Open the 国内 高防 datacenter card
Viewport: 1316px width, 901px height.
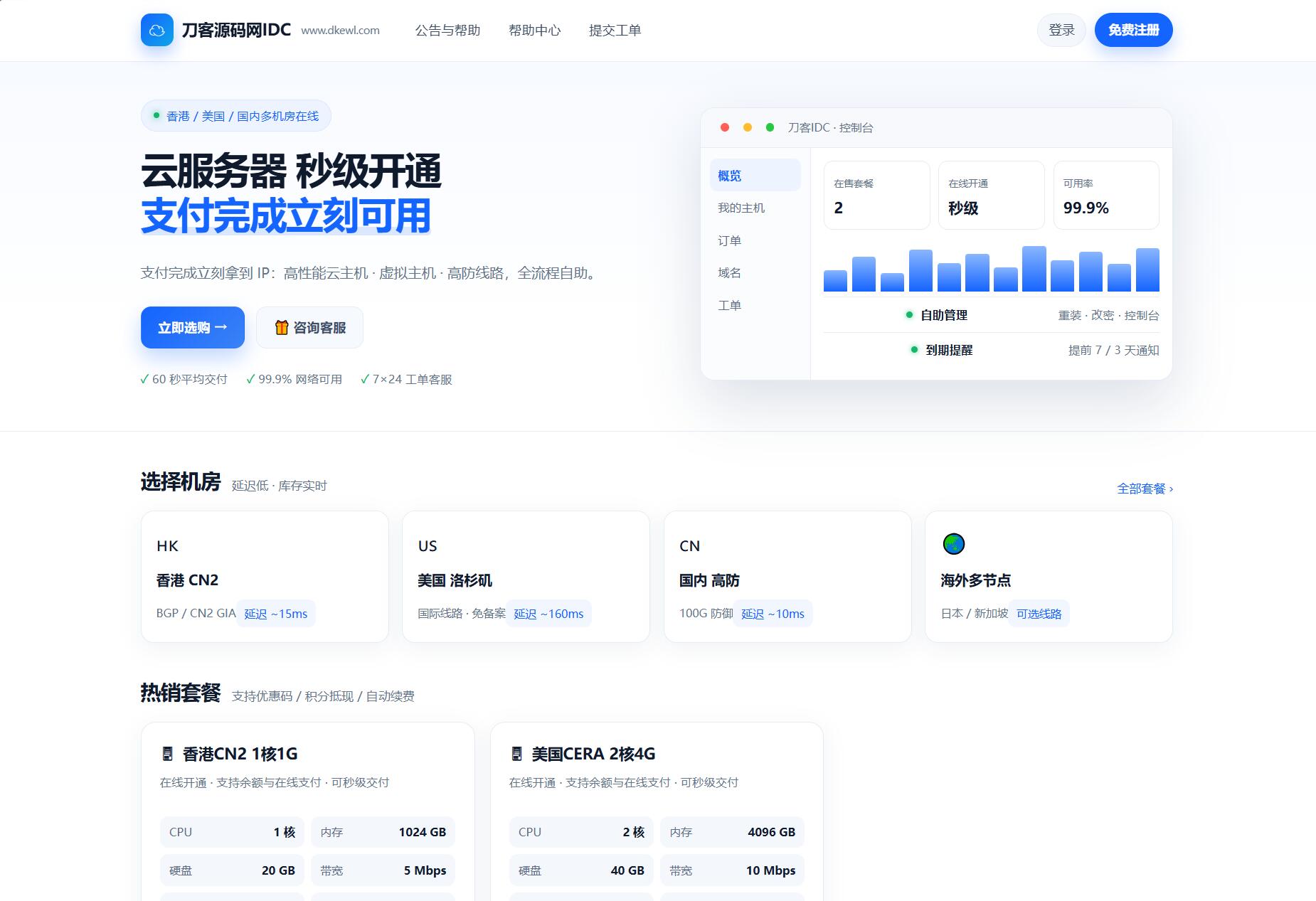click(x=787, y=577)
